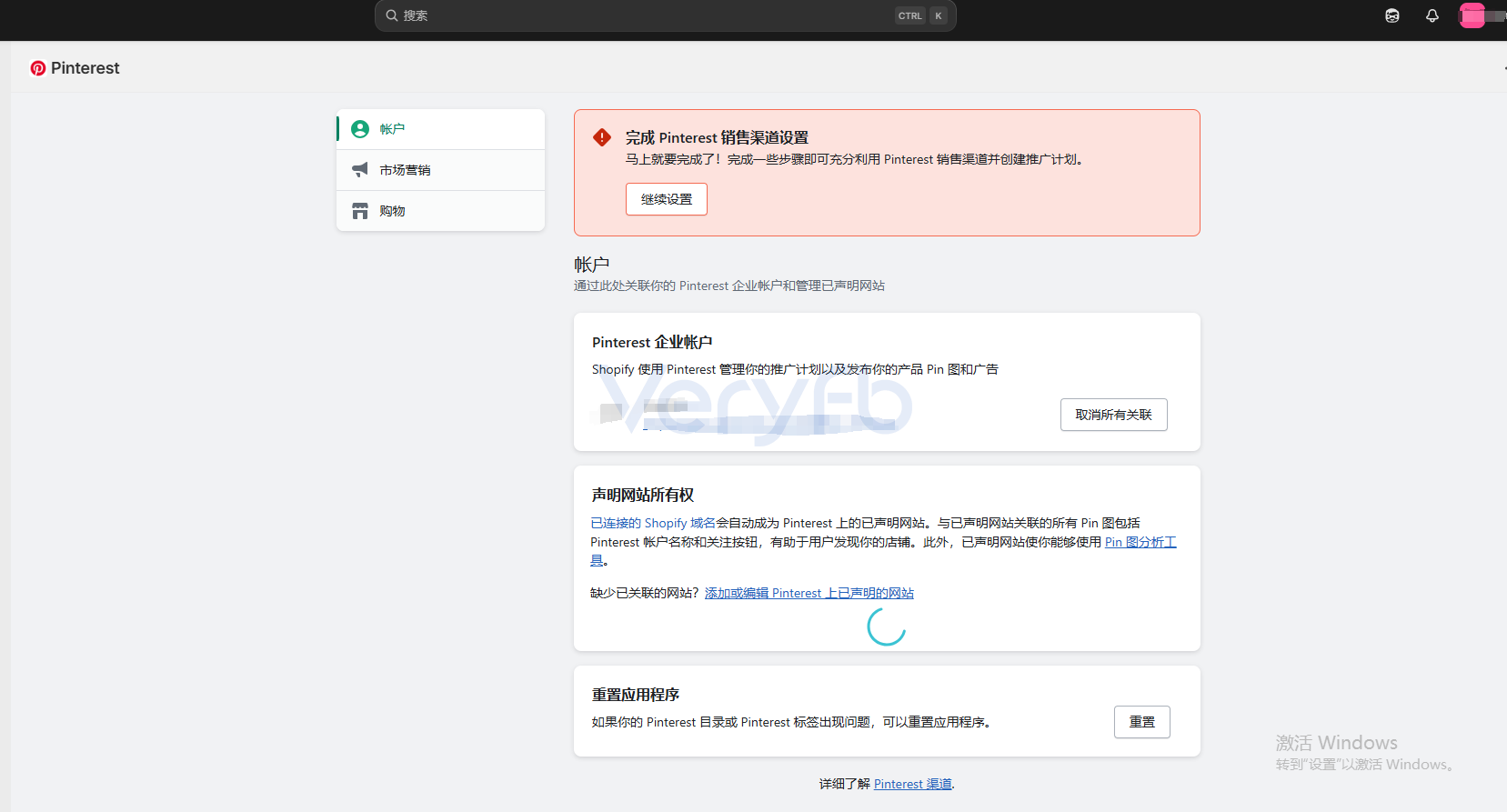Open the pink account avatar menu
The width and height of the screenshot is (1507, 812).
(1472, 15)
